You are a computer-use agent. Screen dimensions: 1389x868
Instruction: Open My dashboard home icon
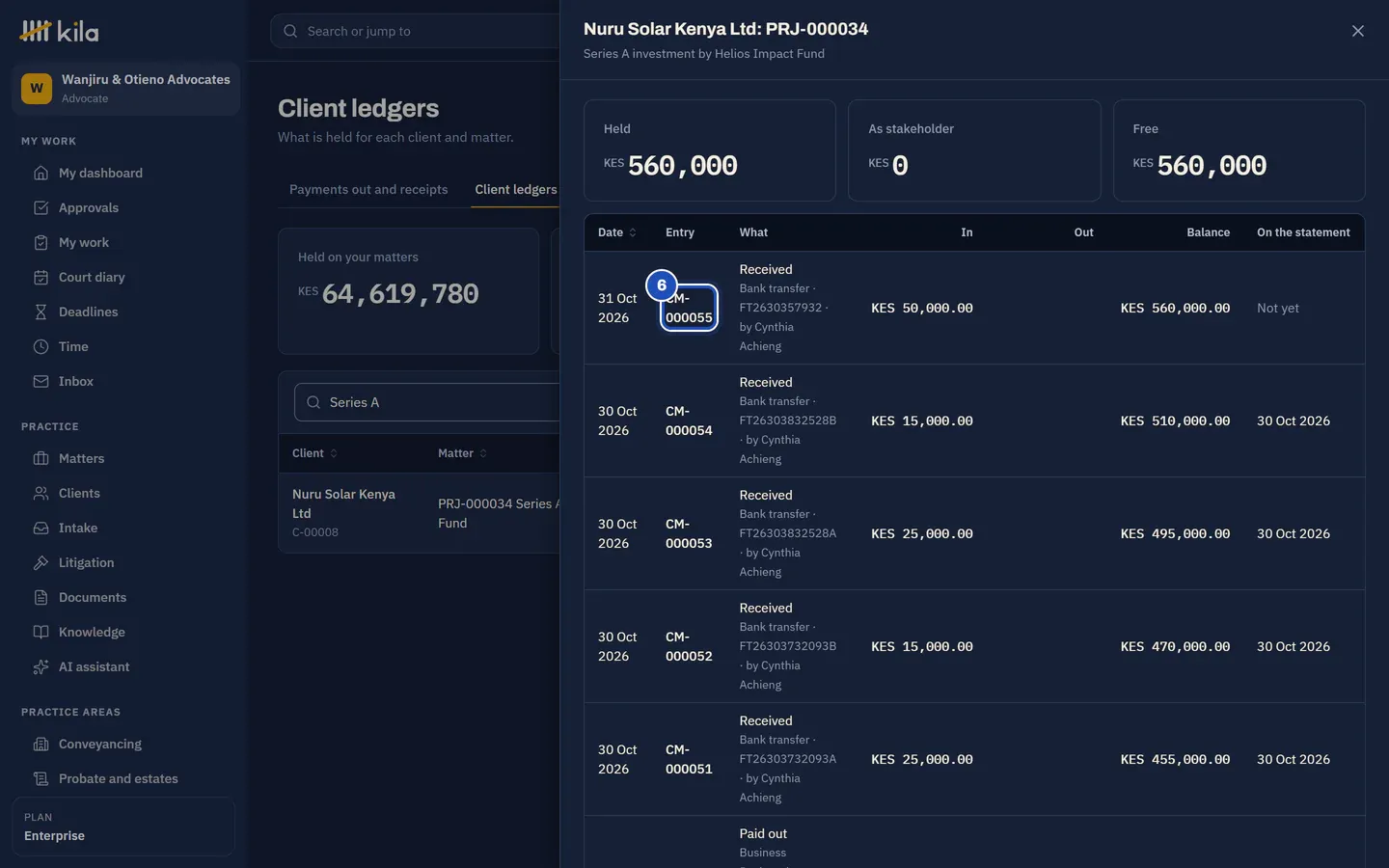(x=41, y=174)
